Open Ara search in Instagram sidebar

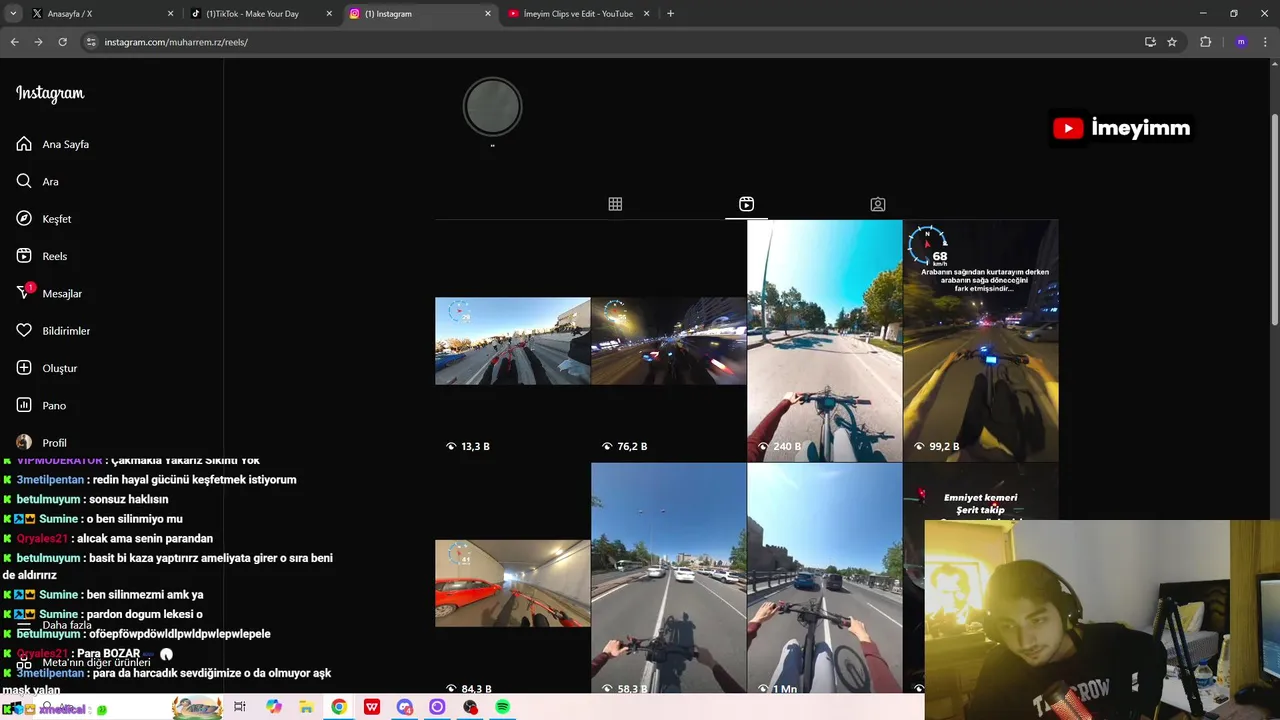pyautogui.click(x=37, y=181)
